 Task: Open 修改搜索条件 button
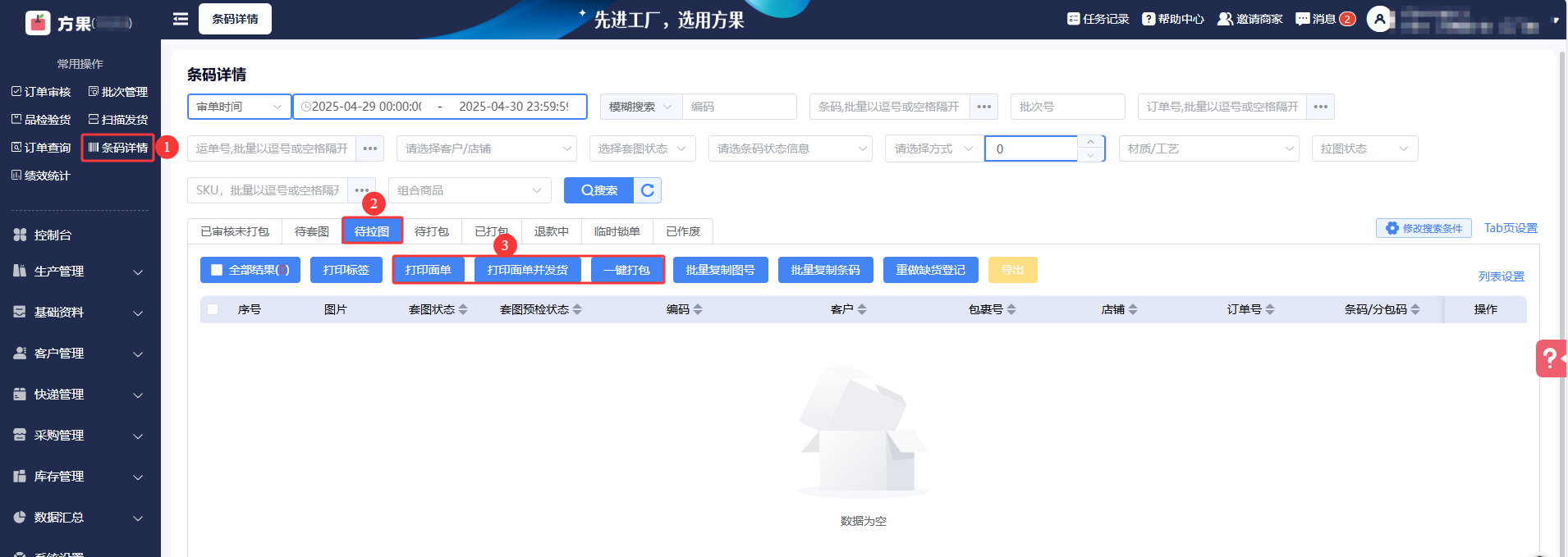coord(1424,228)
